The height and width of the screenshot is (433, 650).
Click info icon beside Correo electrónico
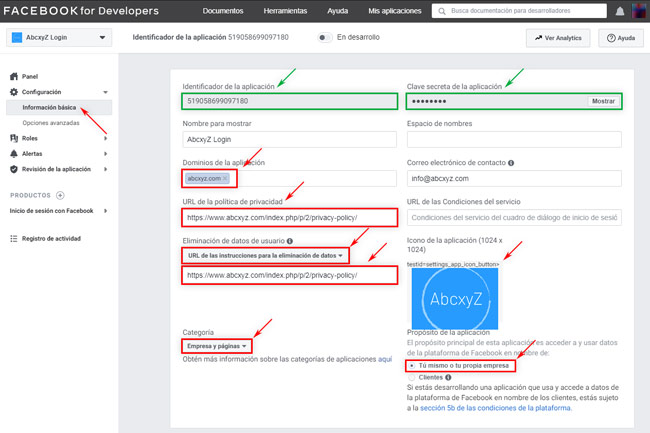(511, 163)
